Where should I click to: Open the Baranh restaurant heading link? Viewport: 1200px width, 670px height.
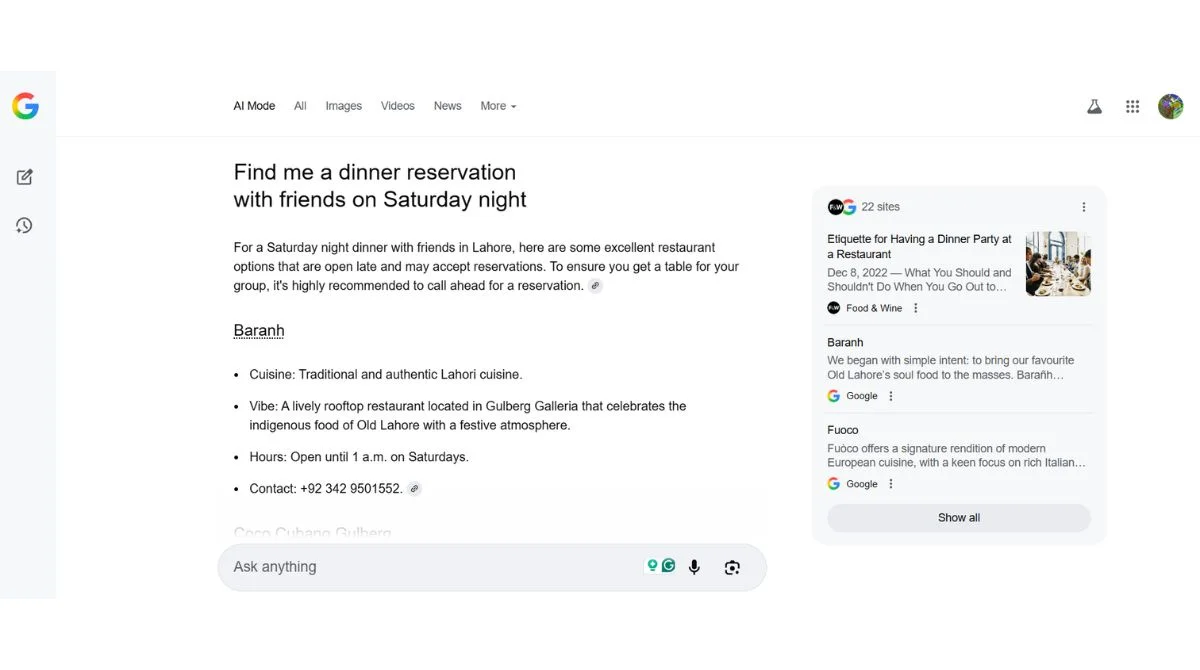coord(259,331)
